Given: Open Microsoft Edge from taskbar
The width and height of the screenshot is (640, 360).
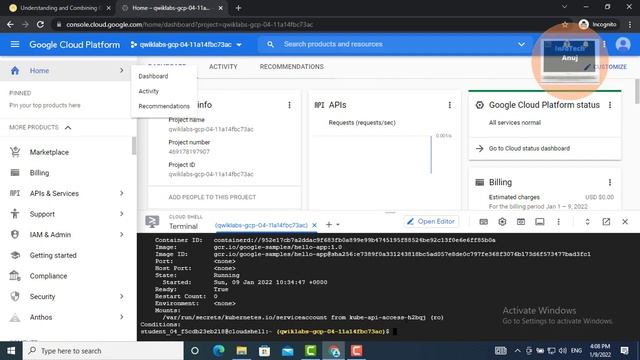Looking at the screenshot, I should [x=218, y=351].
